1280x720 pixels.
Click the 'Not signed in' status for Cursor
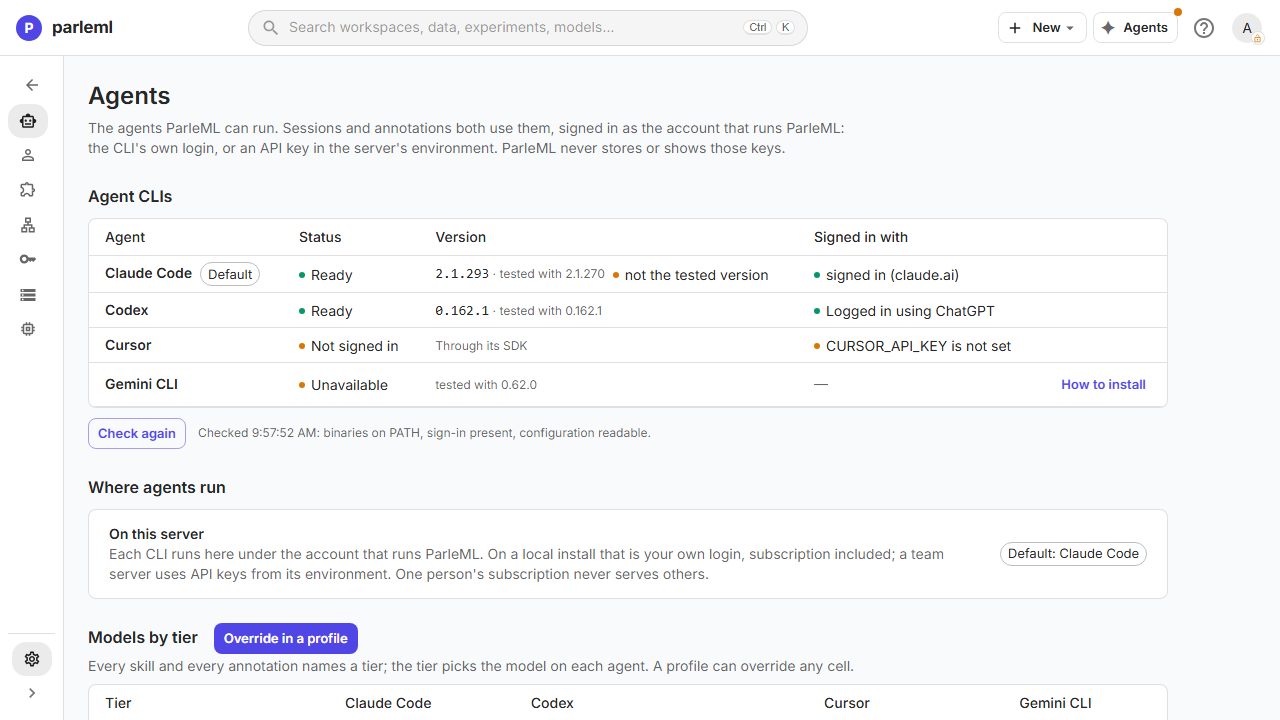coord(354,346)
